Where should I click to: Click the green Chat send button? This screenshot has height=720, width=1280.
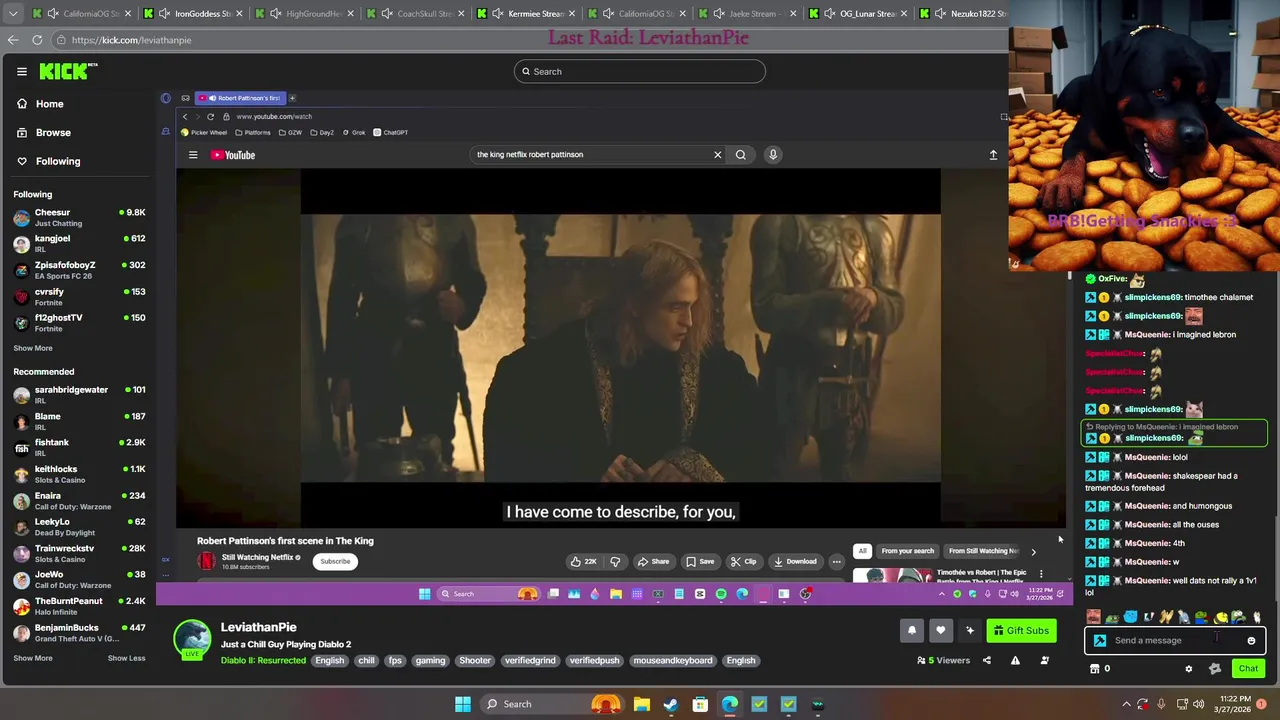(1248, 669)
